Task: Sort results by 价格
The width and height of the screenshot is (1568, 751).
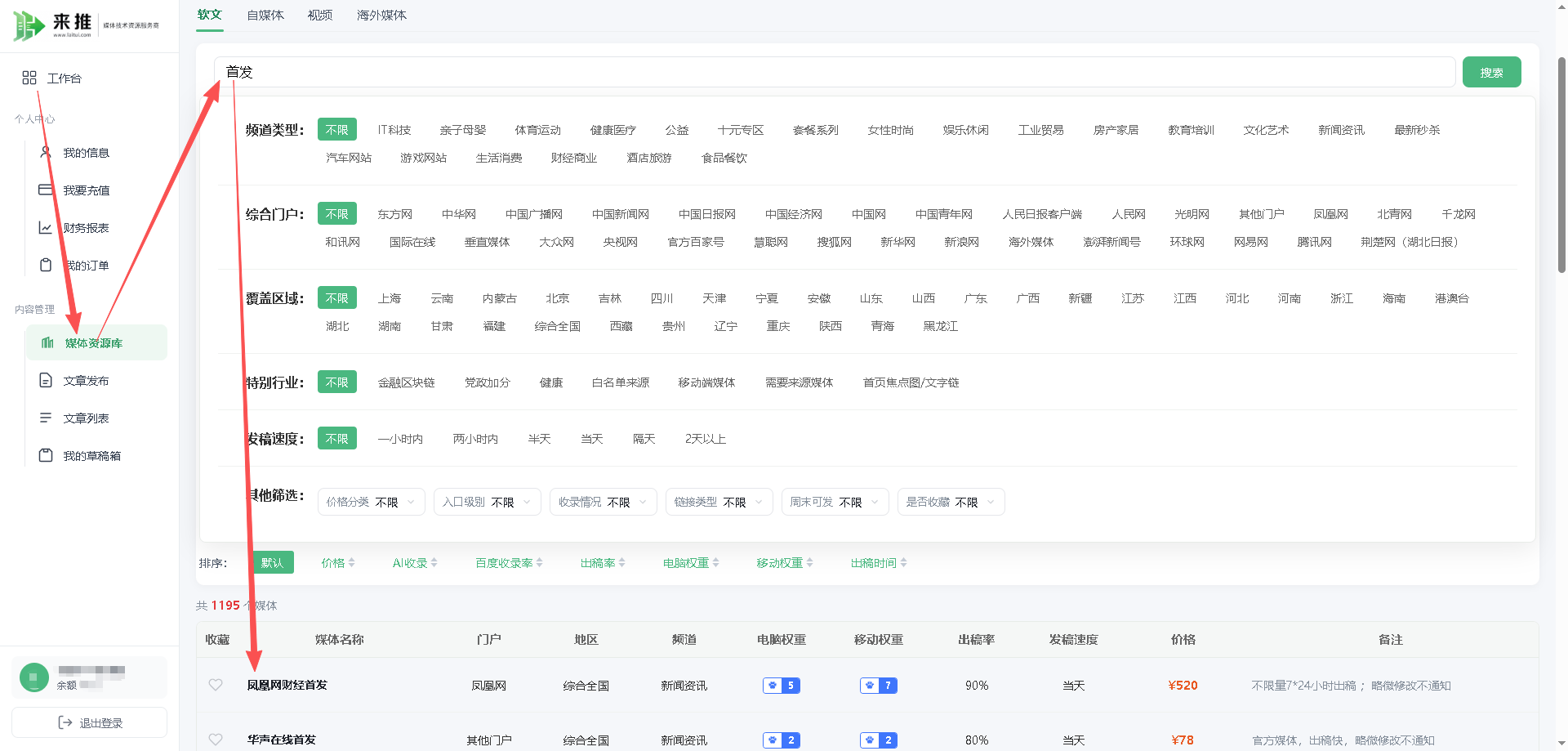Action: [x=338, y=563]
